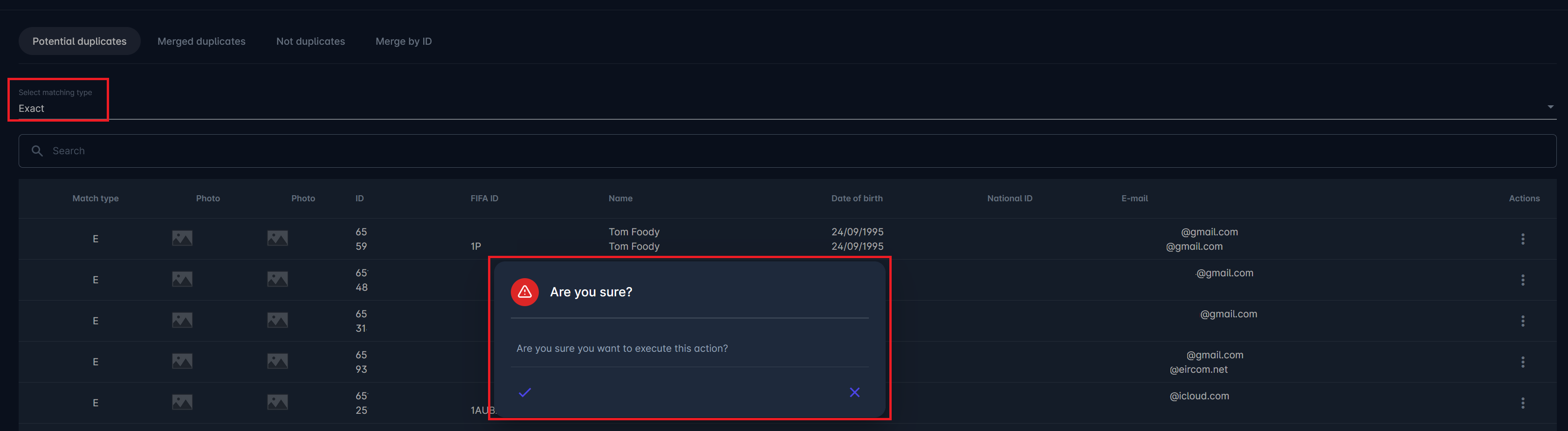The height and width of the screenshot is (431, 1568).
Task: Open three-dot actions menu in third row
Action: point(1522,321)
